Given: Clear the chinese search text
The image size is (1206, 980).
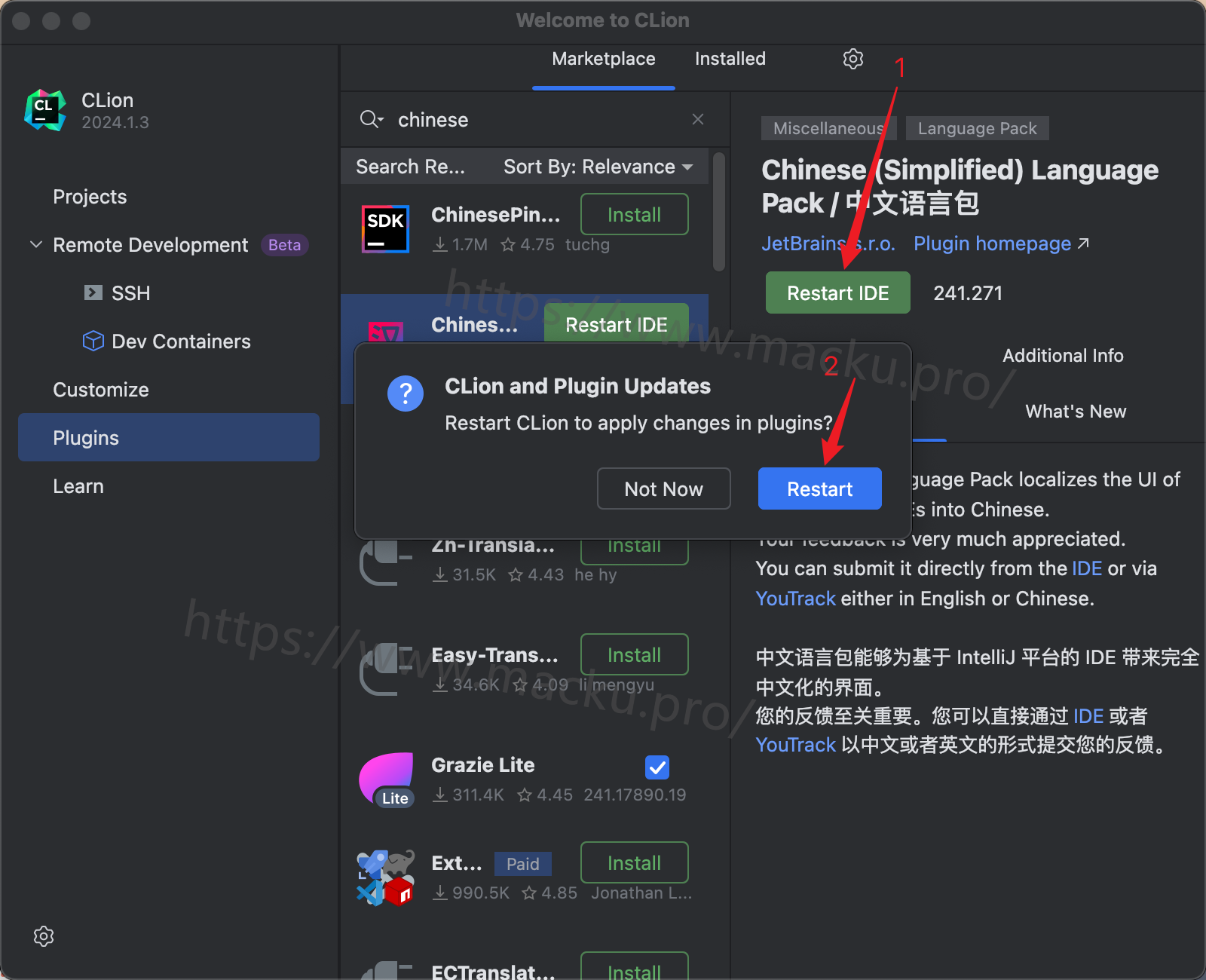Looking at the screenshot, I should pos(698,119).
